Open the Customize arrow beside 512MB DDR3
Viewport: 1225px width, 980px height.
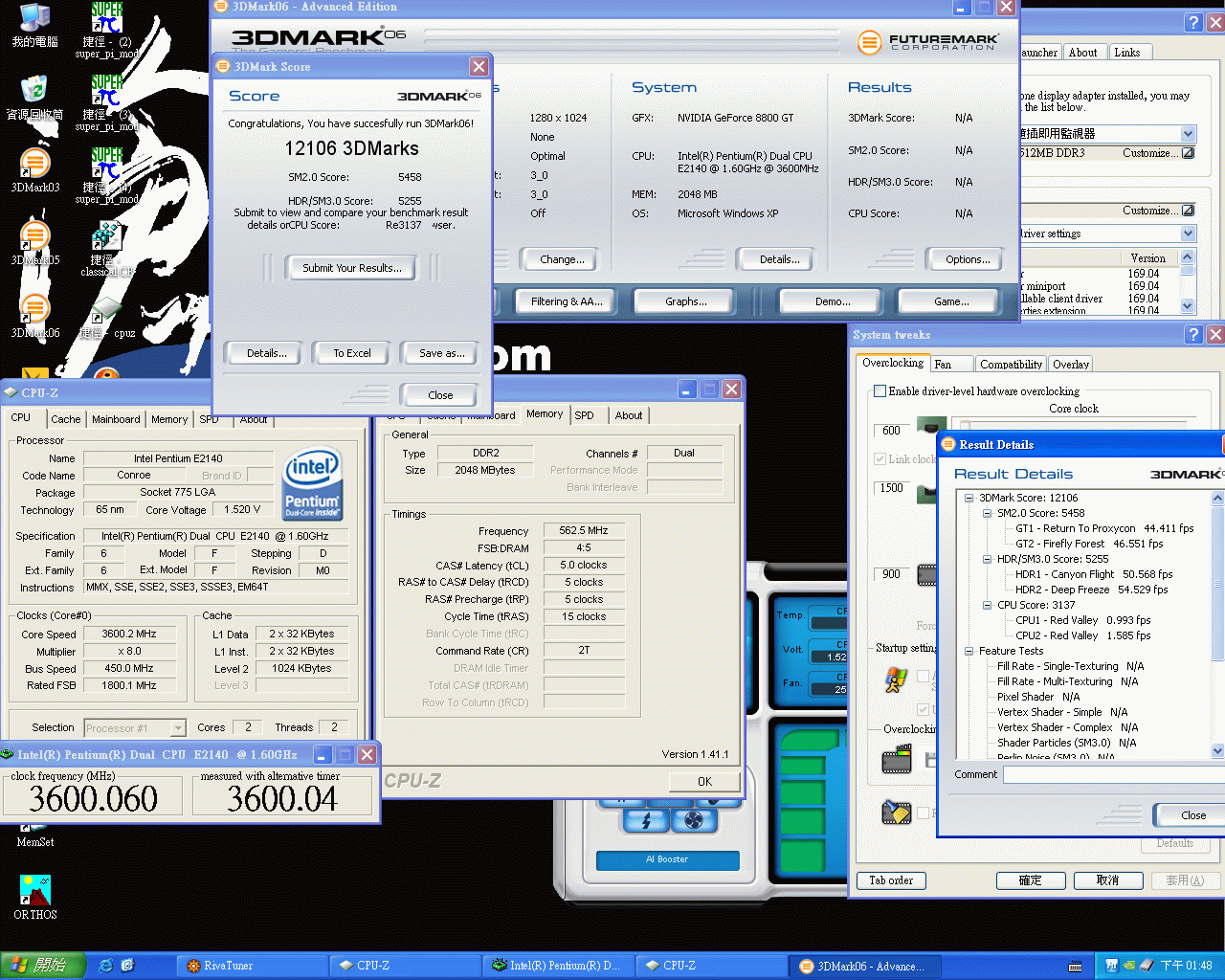point(1188,153)
